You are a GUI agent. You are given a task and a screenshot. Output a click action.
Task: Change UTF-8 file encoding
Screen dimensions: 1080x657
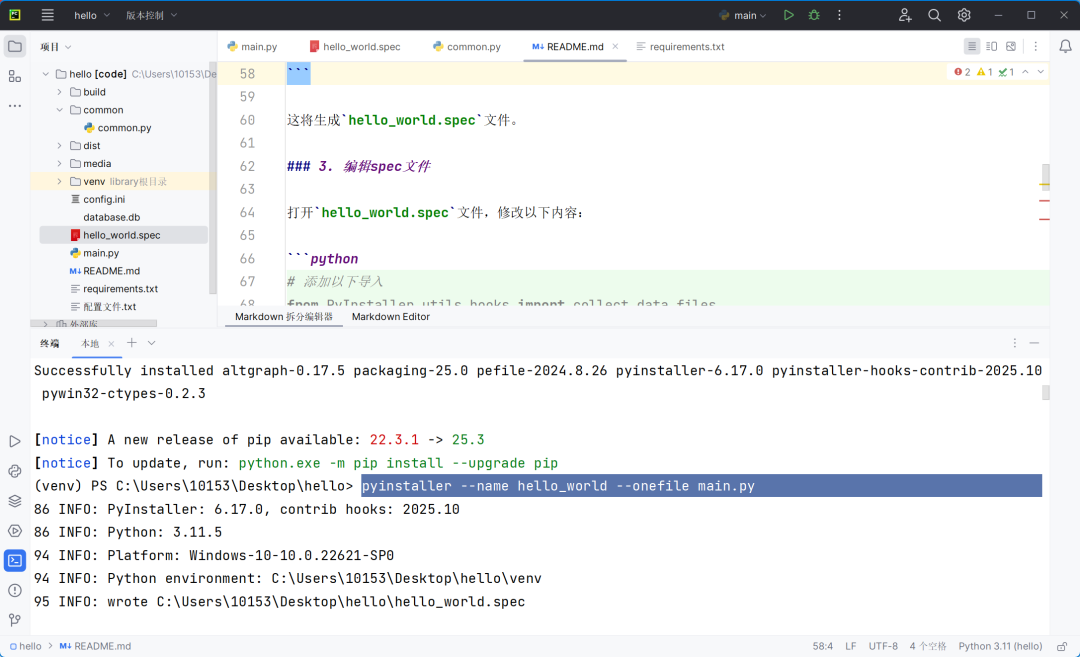883,646
